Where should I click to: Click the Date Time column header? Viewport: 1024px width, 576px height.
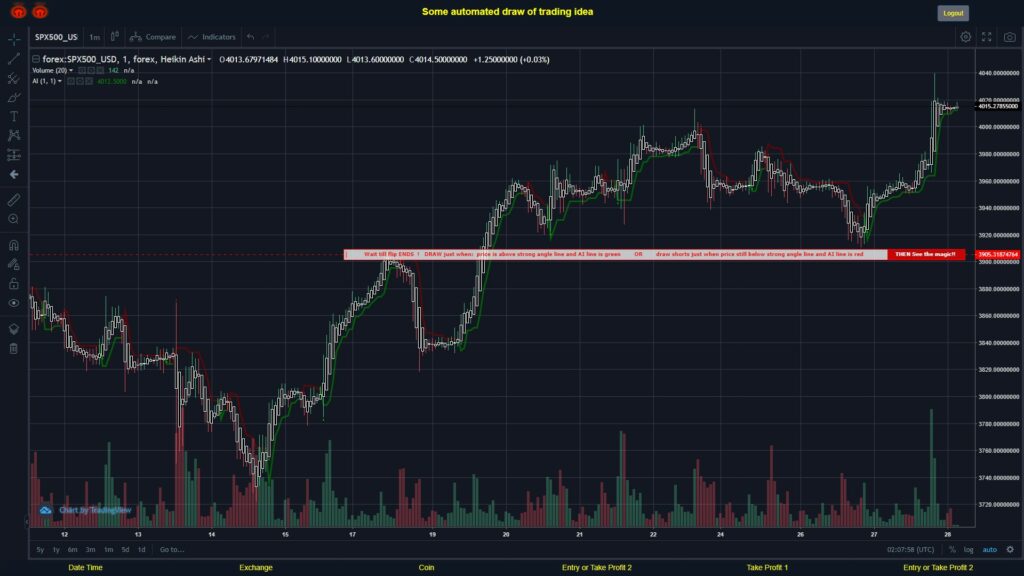86,568
